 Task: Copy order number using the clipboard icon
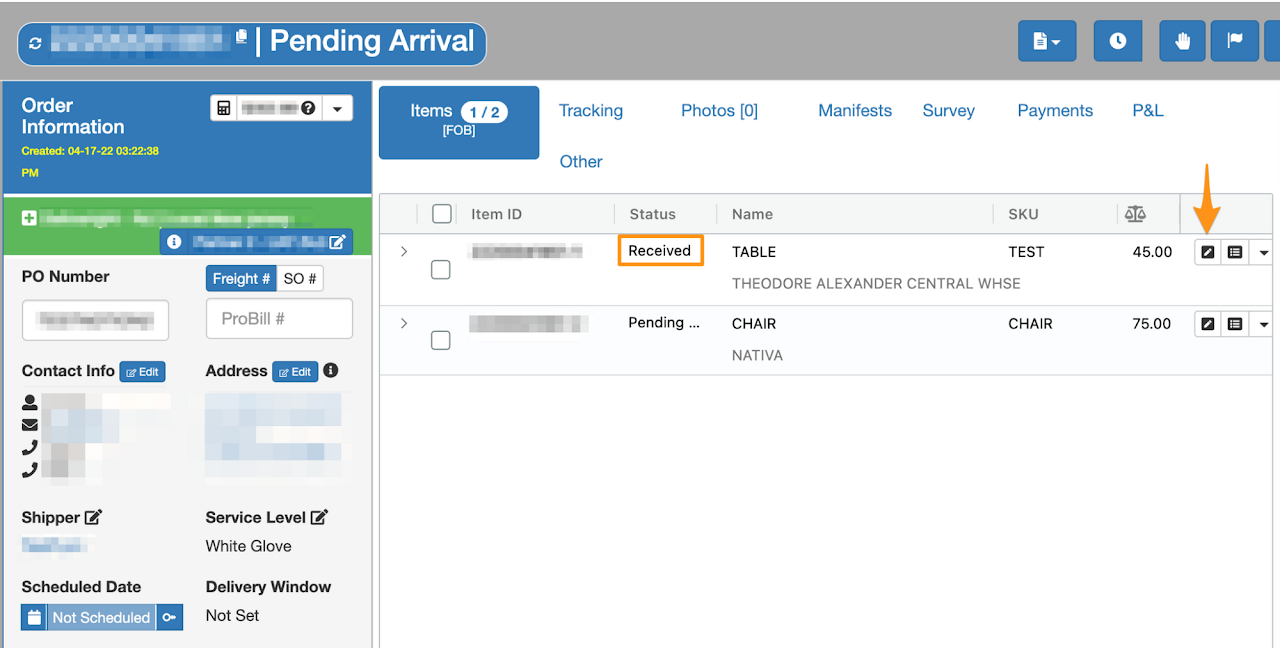pos(241,37)
